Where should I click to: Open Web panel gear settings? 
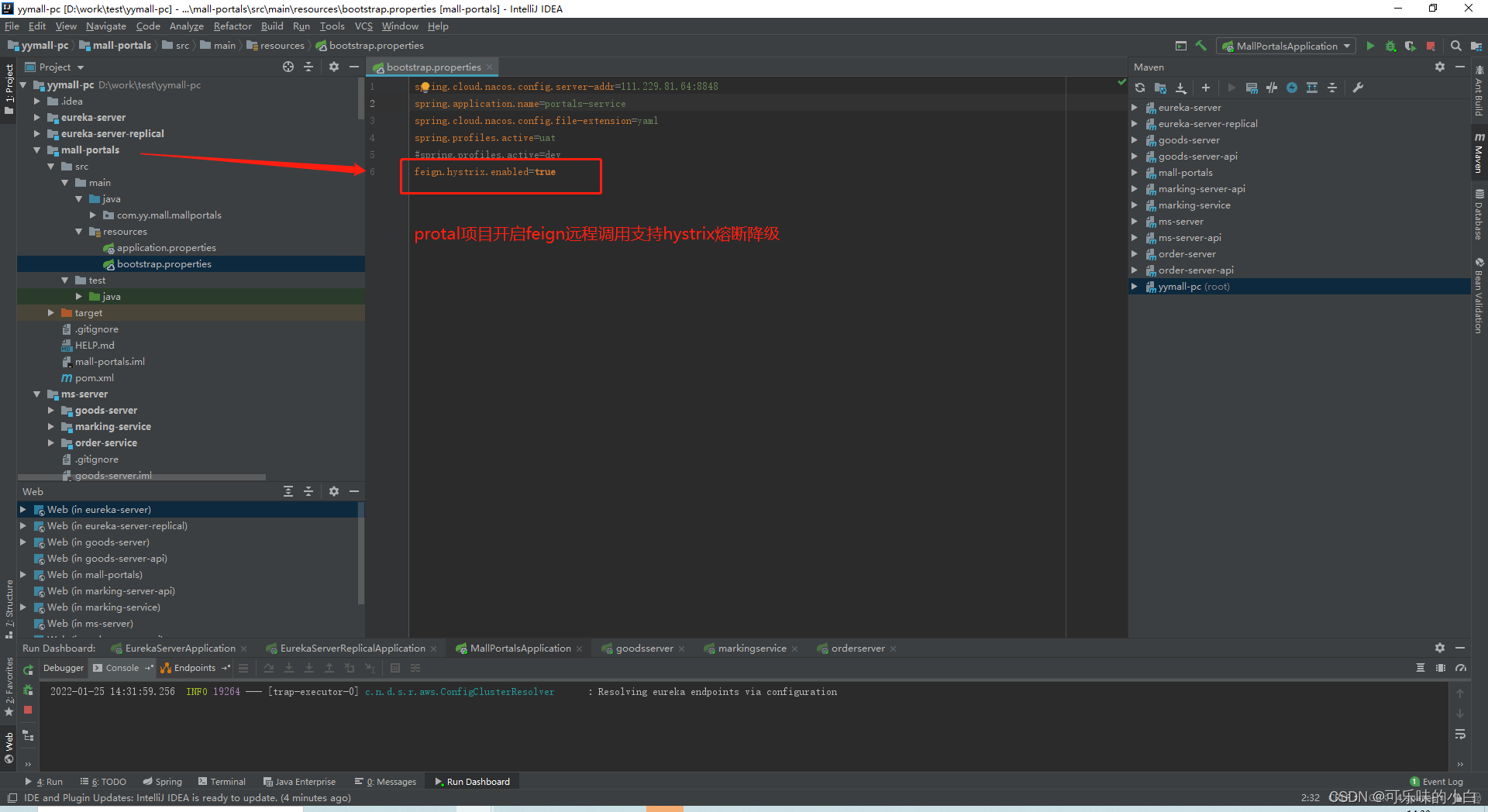point(334,491)
